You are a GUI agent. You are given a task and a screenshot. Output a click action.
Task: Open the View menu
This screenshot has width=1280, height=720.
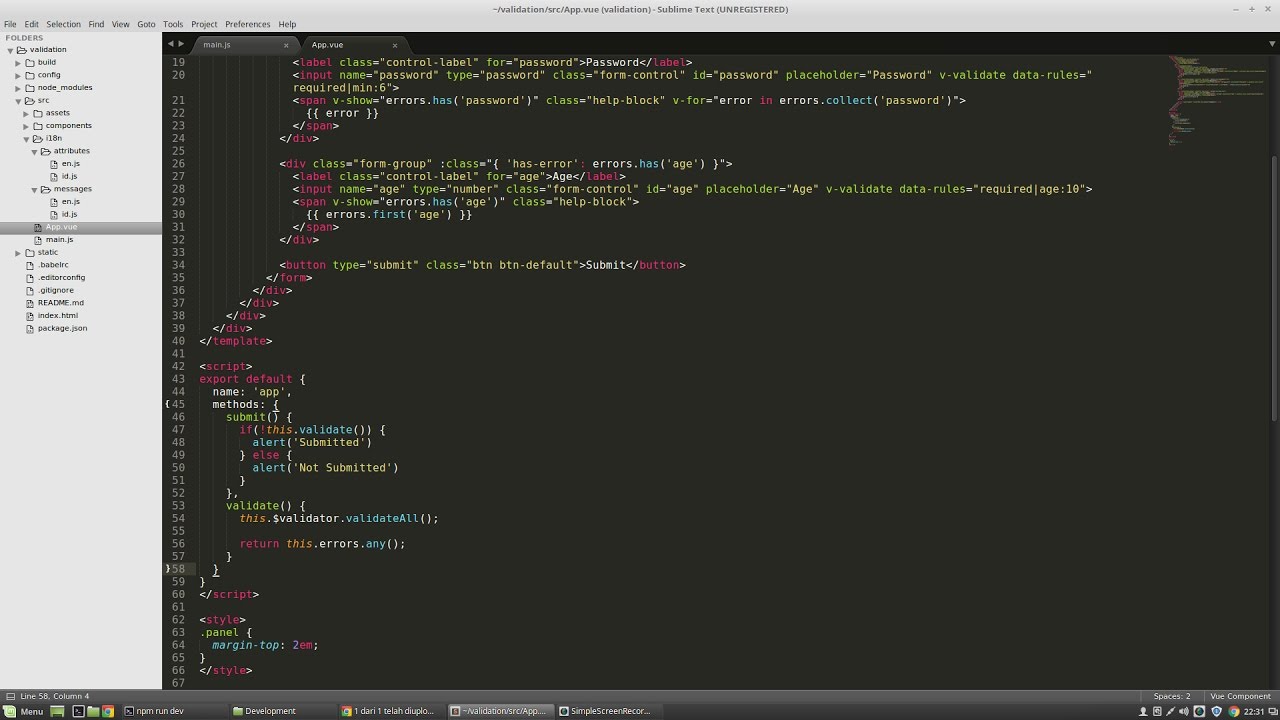pyautogui.click(x=120, y=24)
